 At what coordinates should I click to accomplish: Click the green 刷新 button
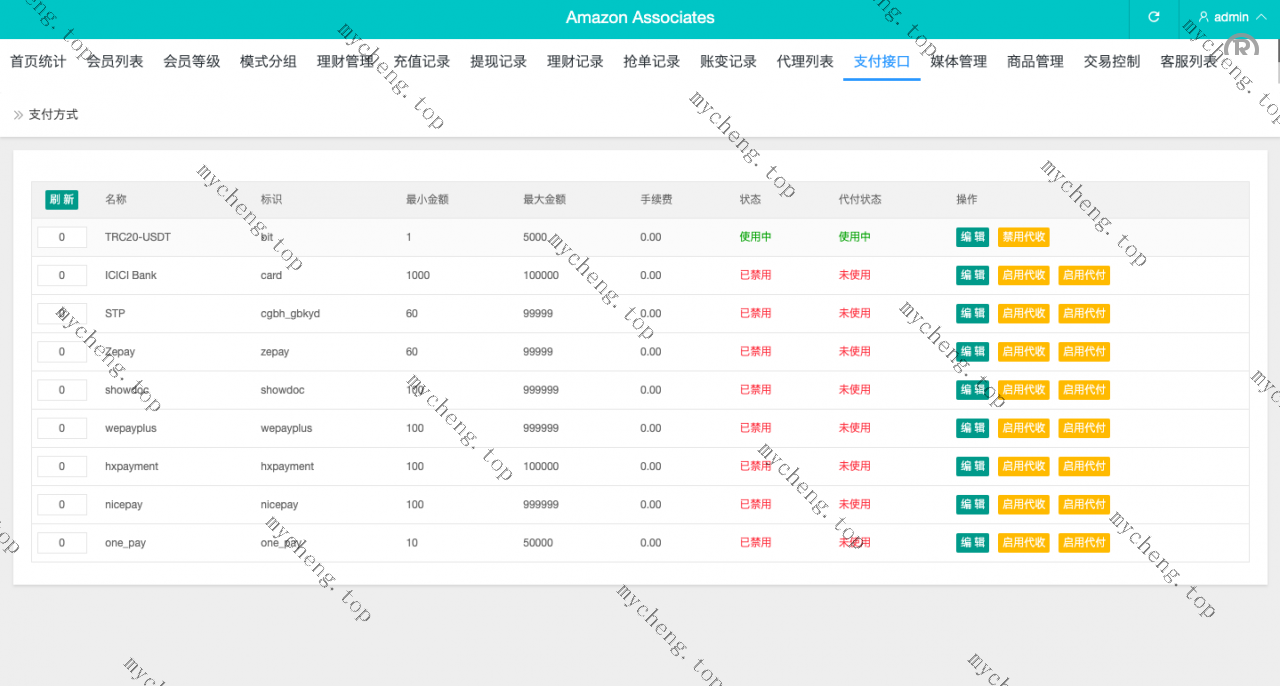click(x=61, y=199)
